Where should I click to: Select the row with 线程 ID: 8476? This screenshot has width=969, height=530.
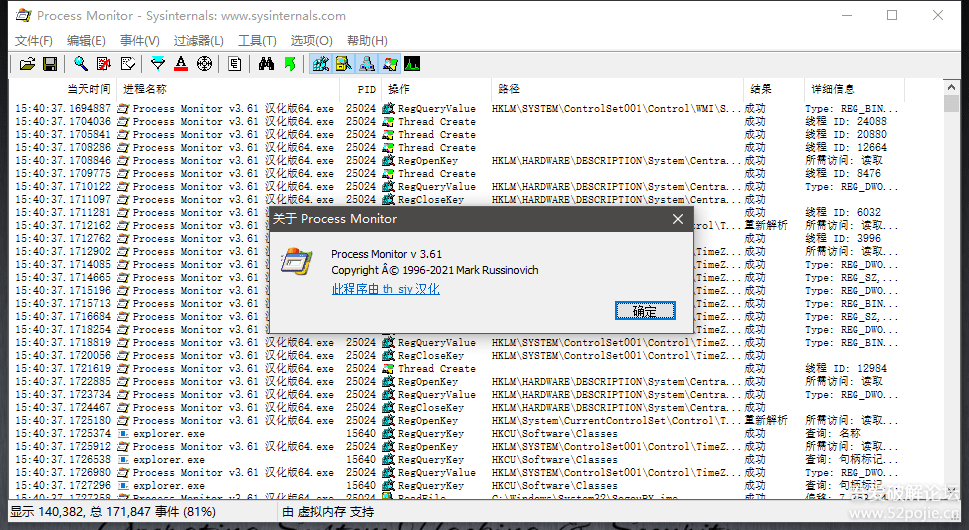point(457,174)
